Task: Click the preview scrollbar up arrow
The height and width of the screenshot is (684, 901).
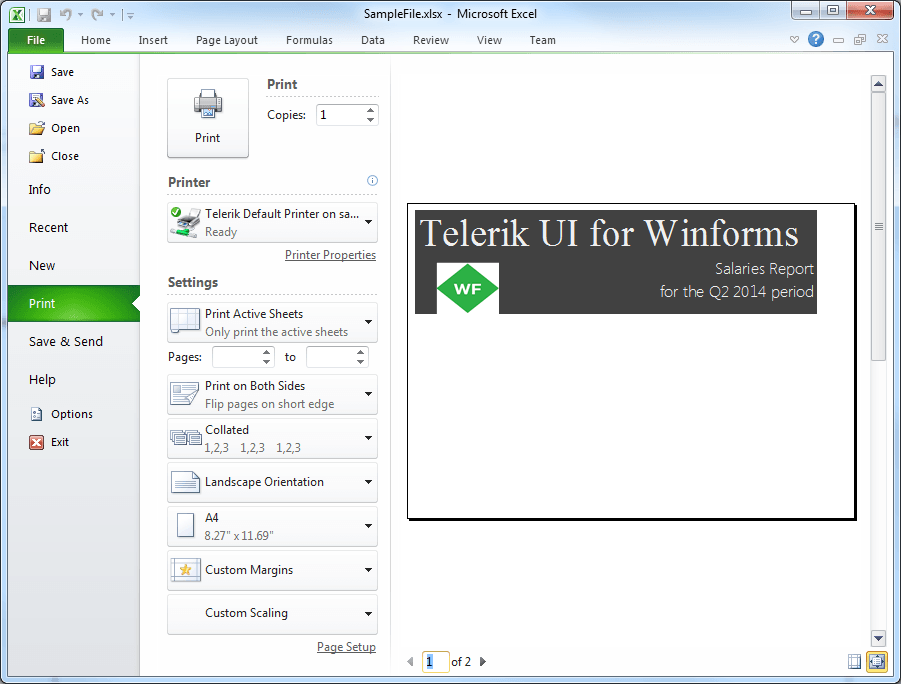Action: [x=878, y=84]
